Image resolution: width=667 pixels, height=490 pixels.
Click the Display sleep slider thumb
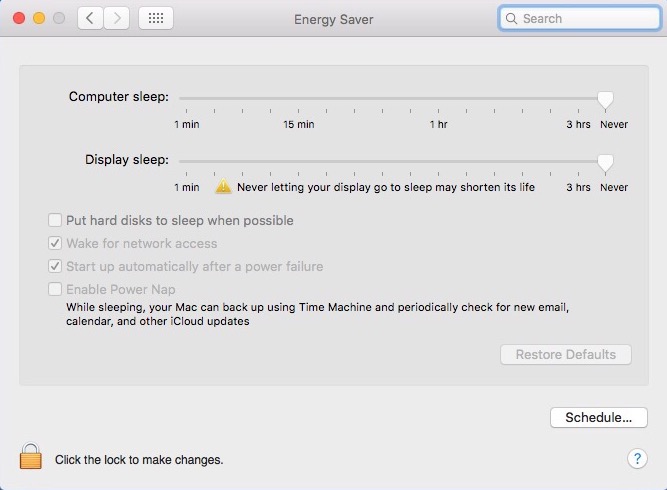(x=605, y=163)
